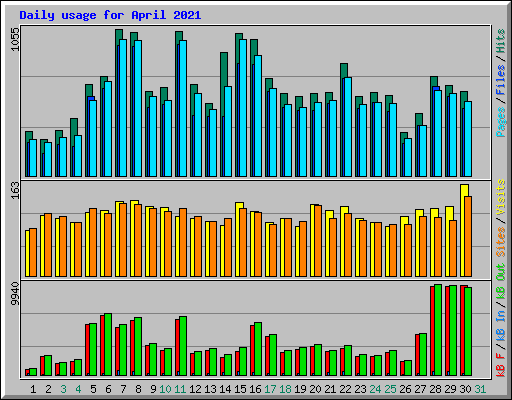Click the Visits legend label
Screen dimensions: 512x400
coord(500,197)
